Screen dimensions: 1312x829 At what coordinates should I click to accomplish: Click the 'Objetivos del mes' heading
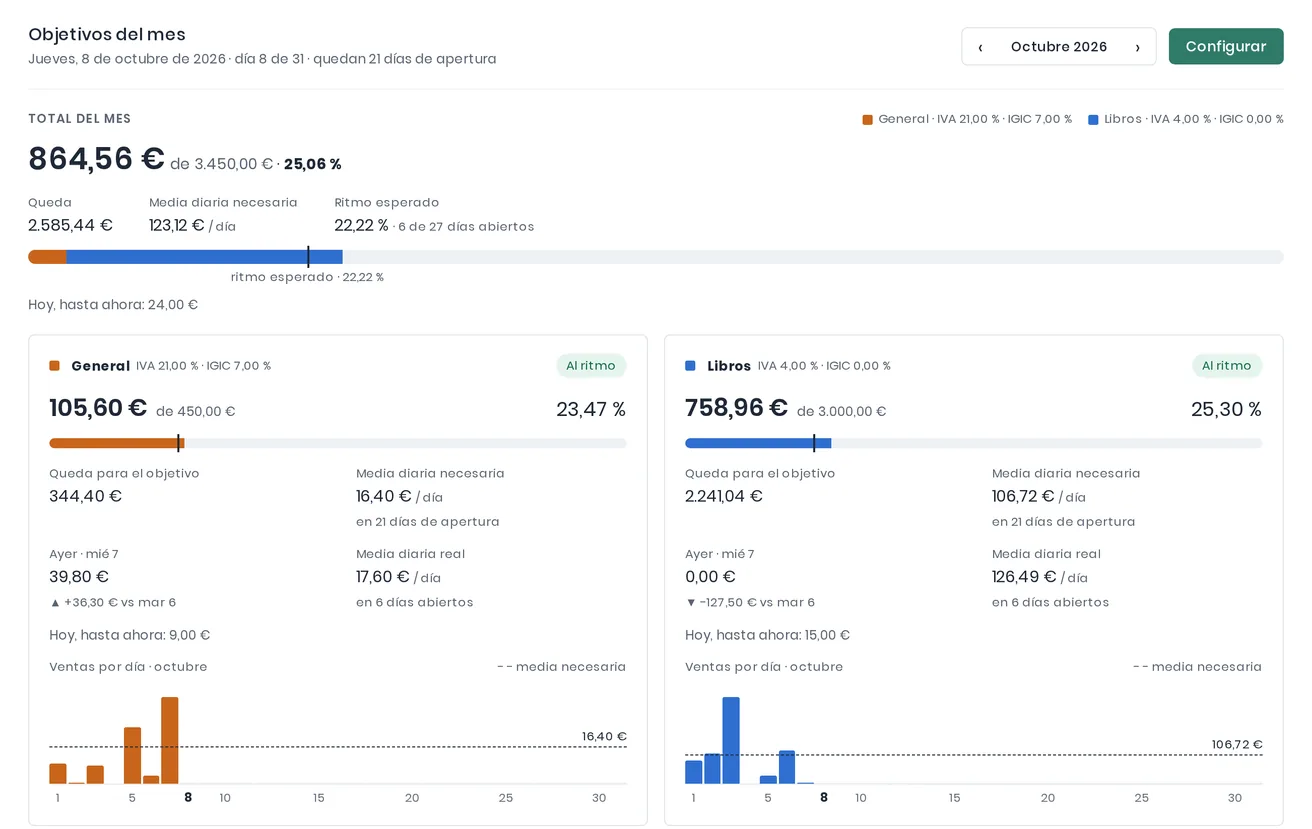pyautogui.click(x=107, y=35)
